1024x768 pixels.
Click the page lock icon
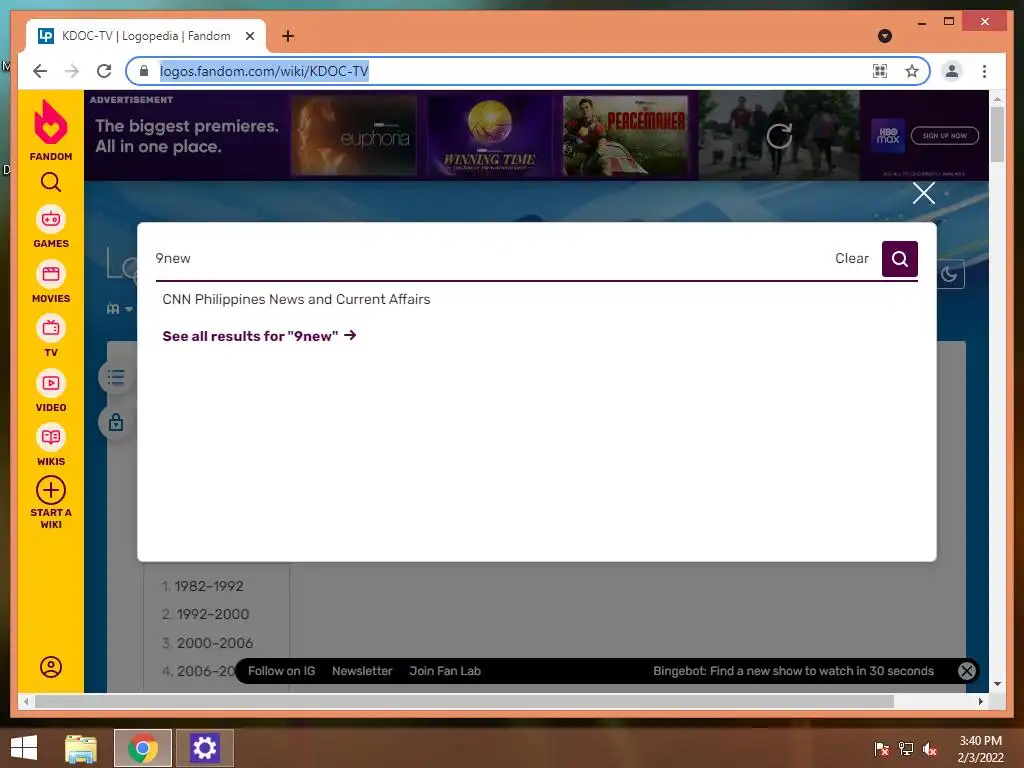[x=116, y=423]
